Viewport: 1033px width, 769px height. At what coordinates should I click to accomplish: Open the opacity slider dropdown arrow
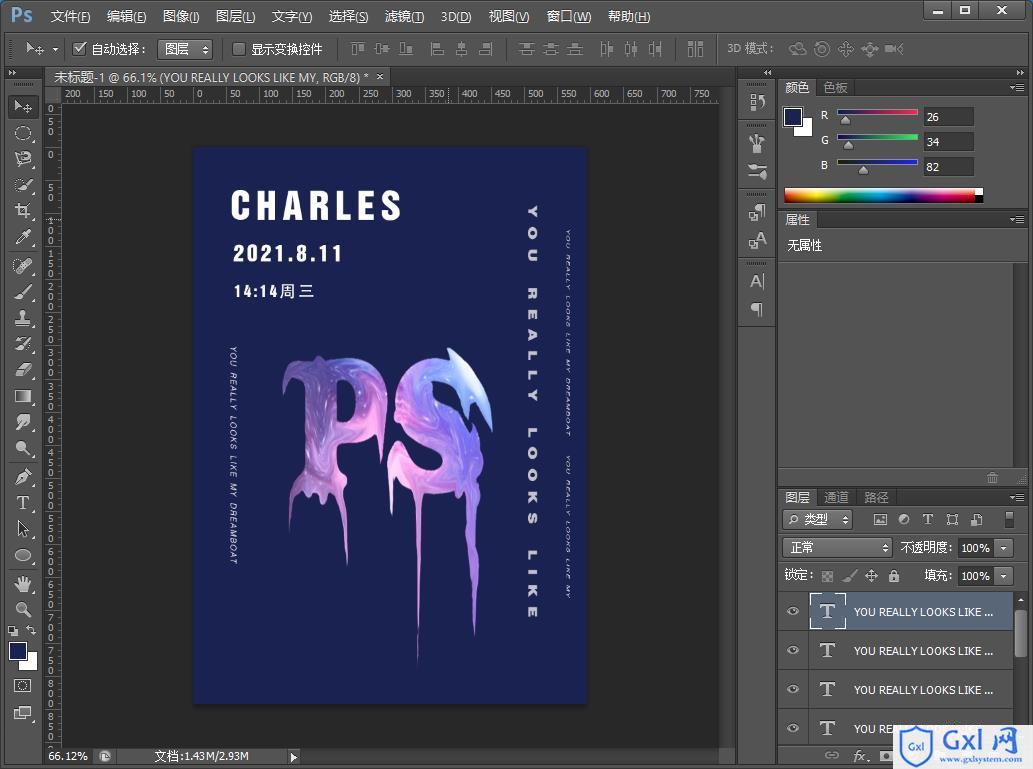coord(1003,548)
